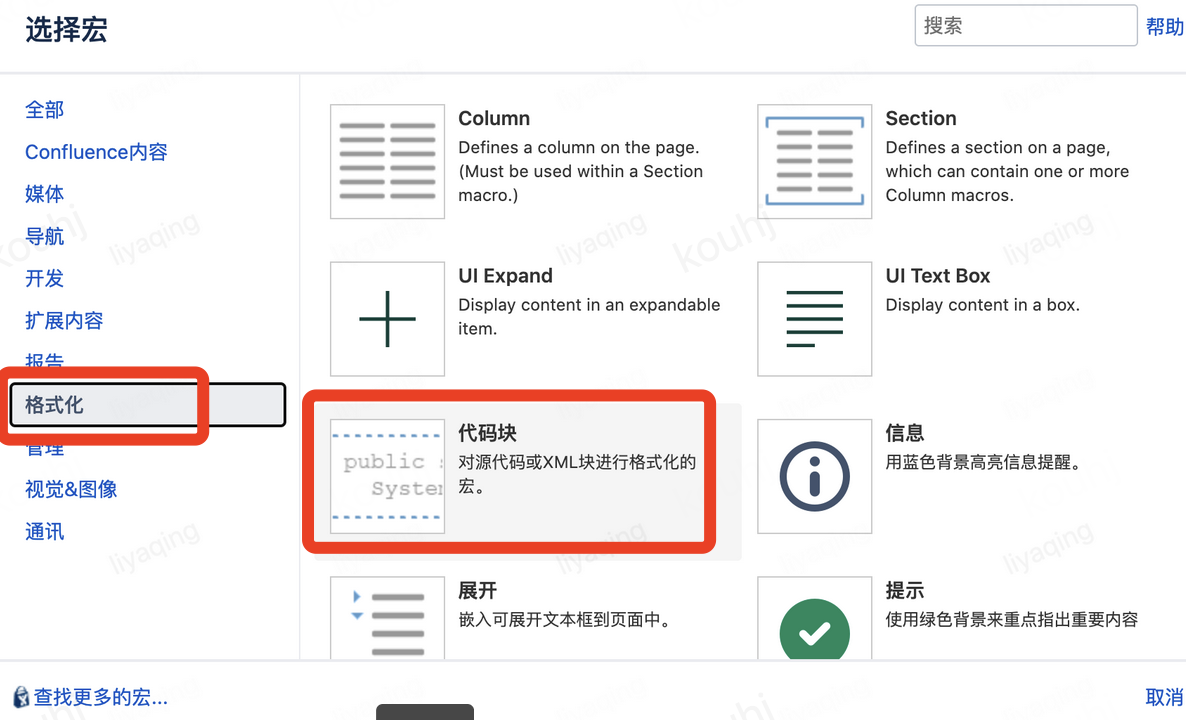Select the Column macro icon

tap(387, 161)
